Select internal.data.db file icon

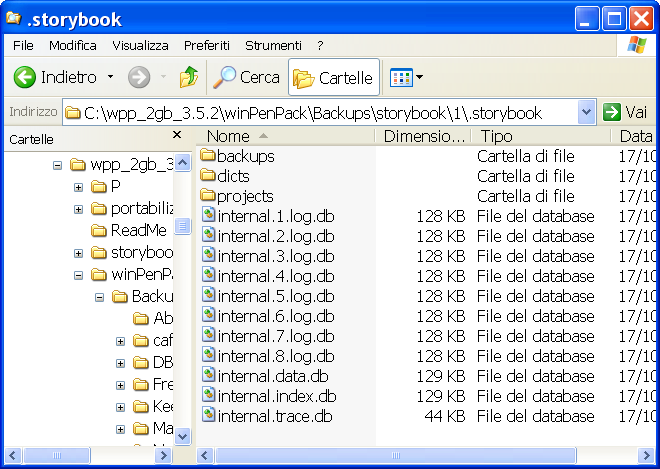click(209, 375)
